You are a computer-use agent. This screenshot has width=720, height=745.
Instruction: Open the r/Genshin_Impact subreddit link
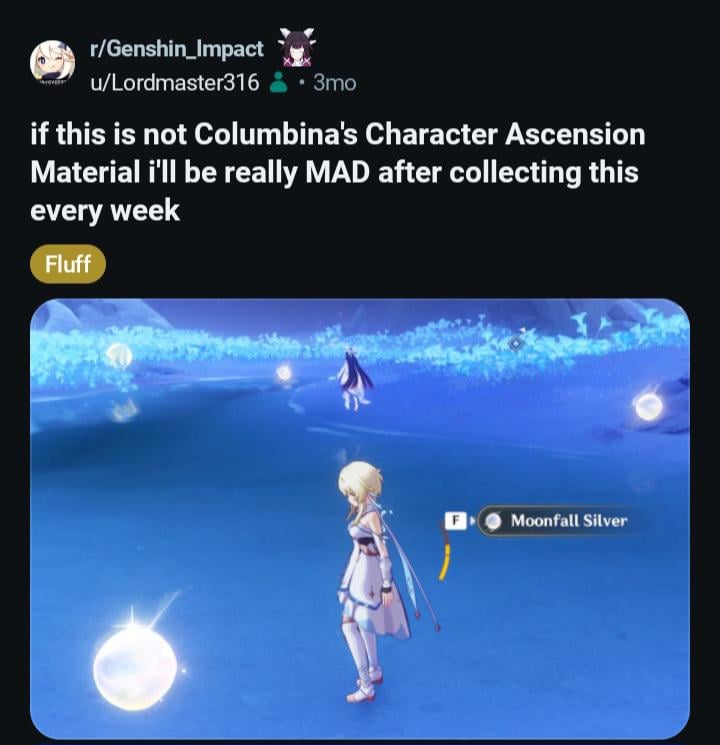[176, 49]
